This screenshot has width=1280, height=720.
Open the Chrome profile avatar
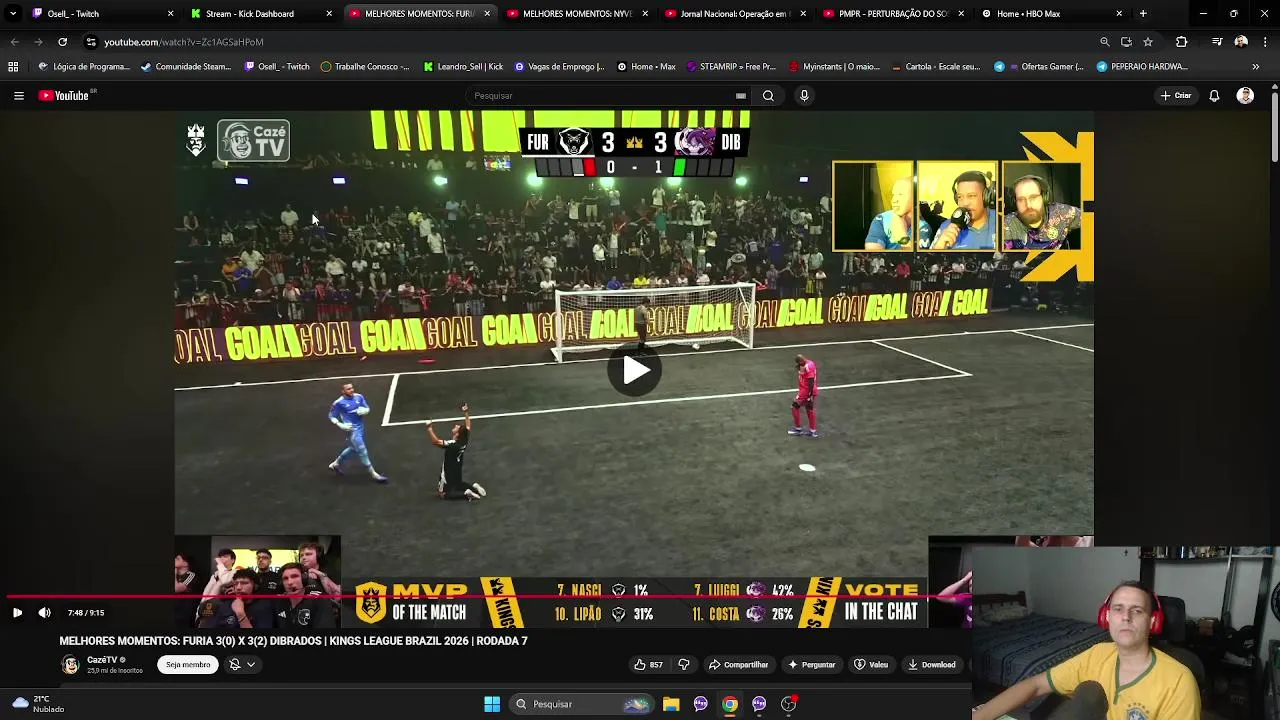pos(1241,42)
